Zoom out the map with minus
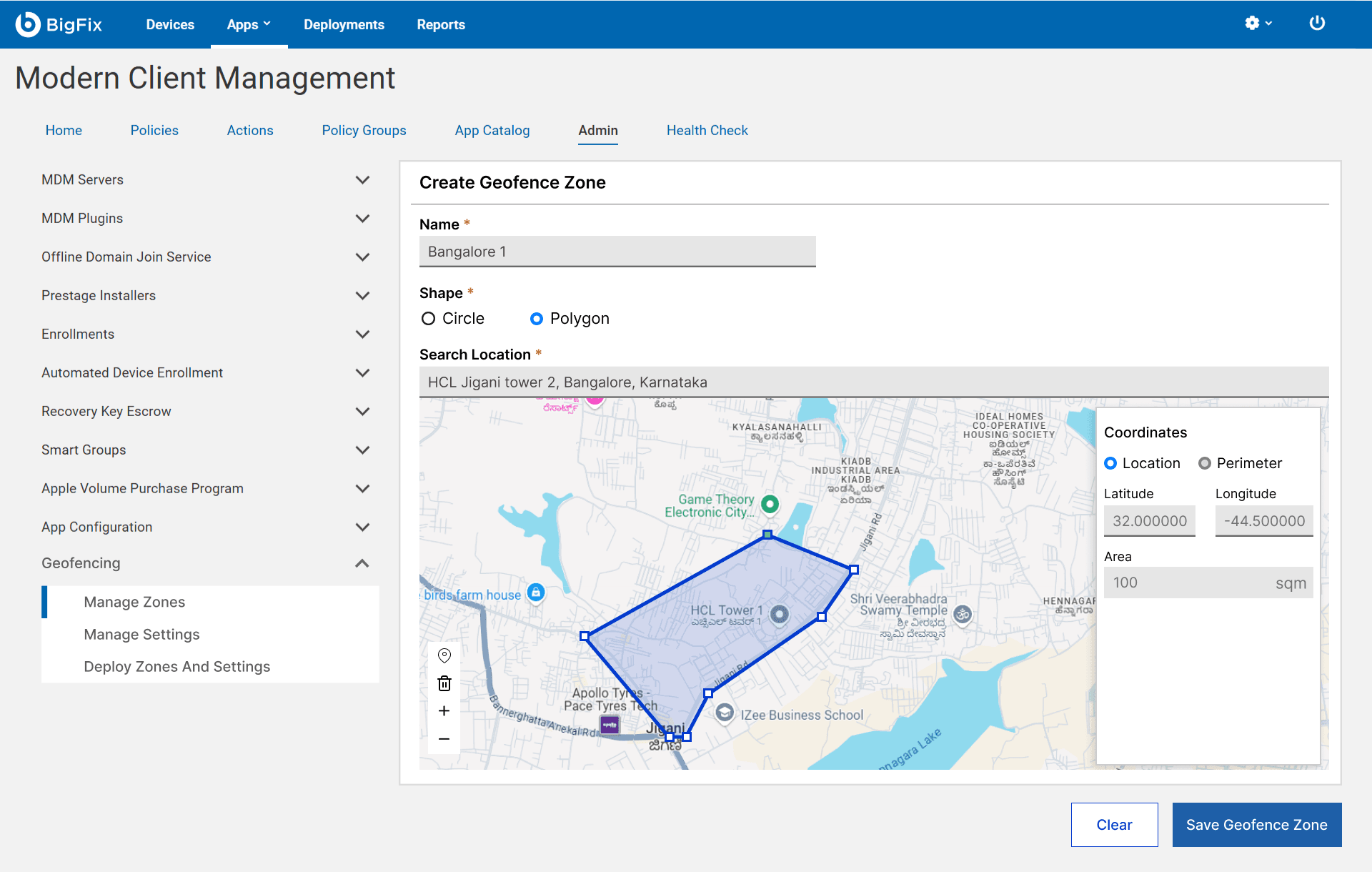 point(444,738)
